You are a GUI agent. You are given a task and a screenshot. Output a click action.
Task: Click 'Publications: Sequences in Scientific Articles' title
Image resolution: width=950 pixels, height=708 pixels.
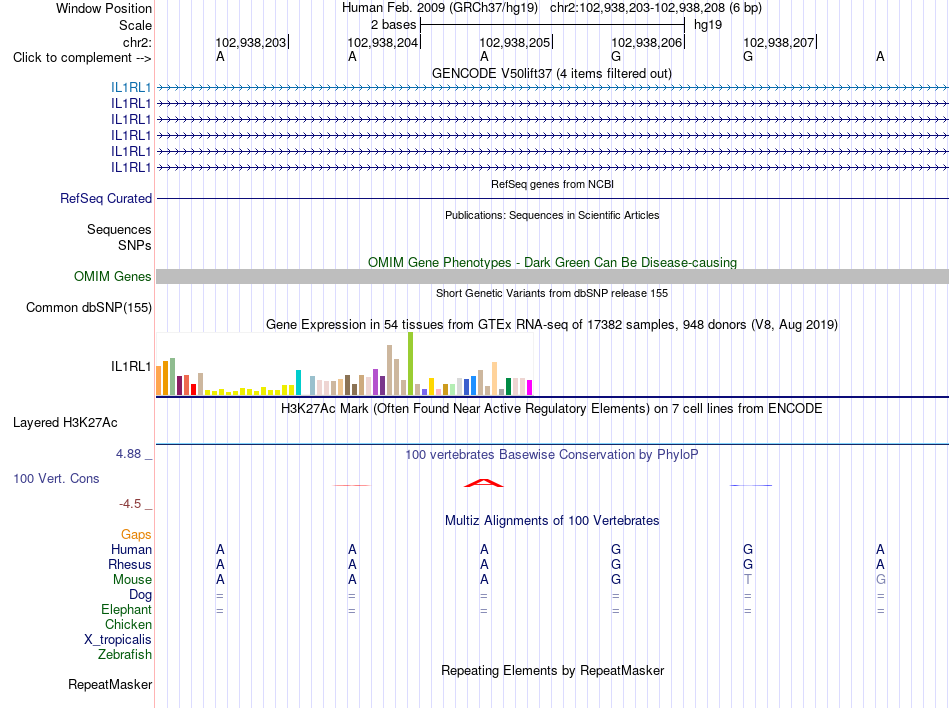click(552, 215)
